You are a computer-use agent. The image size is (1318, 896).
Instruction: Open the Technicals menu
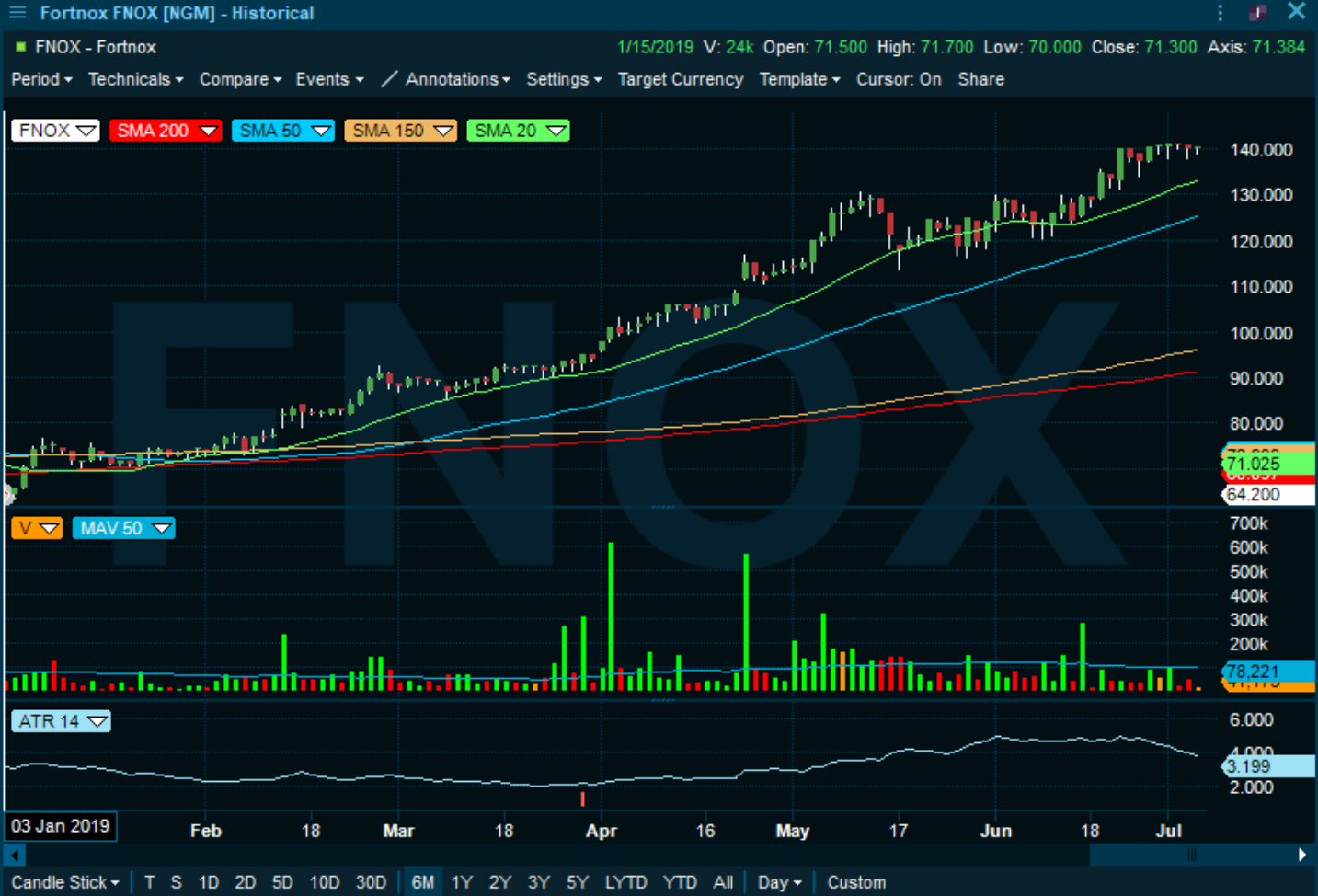pos(135,79)
